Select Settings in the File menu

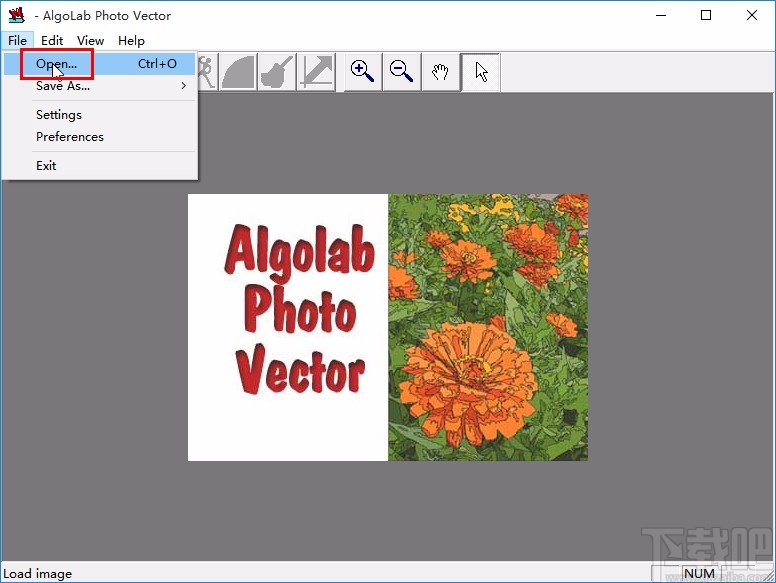coord(99,115)
